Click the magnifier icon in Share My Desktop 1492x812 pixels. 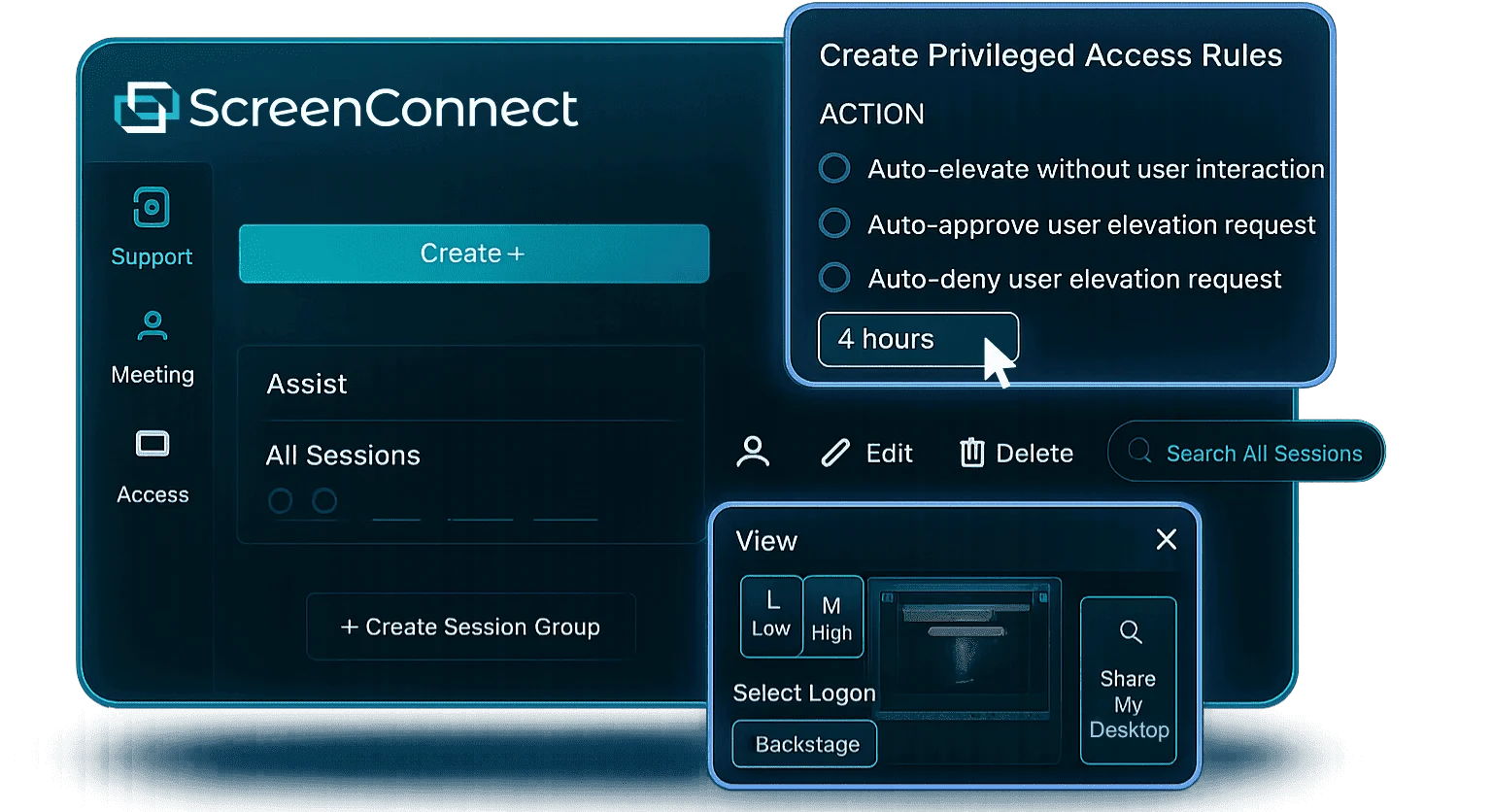1130,632
